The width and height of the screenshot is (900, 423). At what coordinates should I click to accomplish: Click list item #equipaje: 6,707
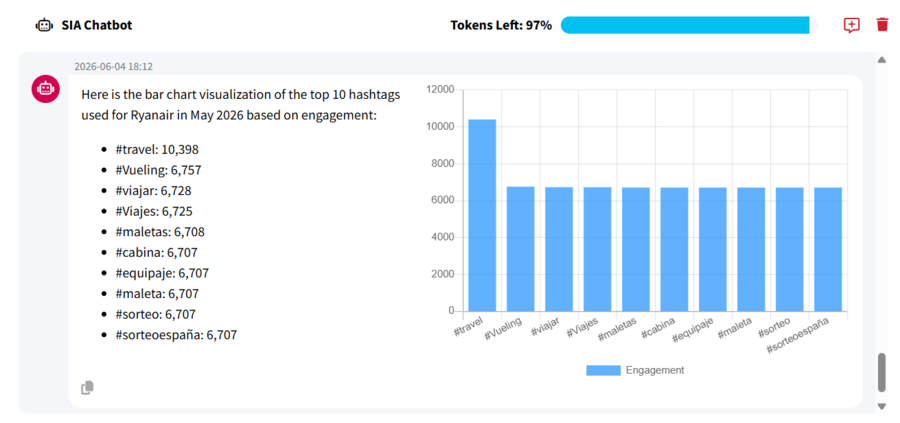162,273
